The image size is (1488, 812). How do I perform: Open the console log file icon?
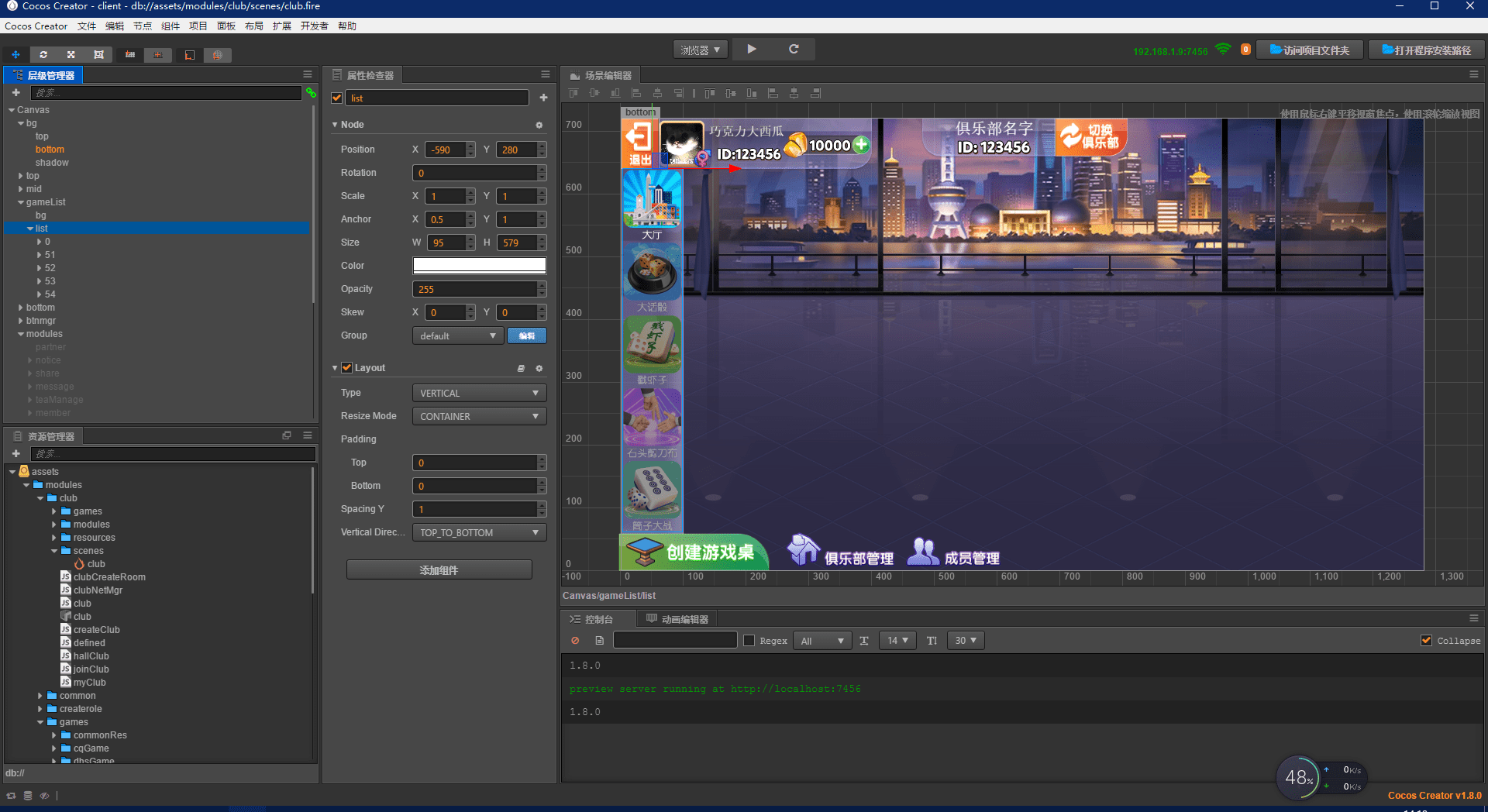[599, 641]
